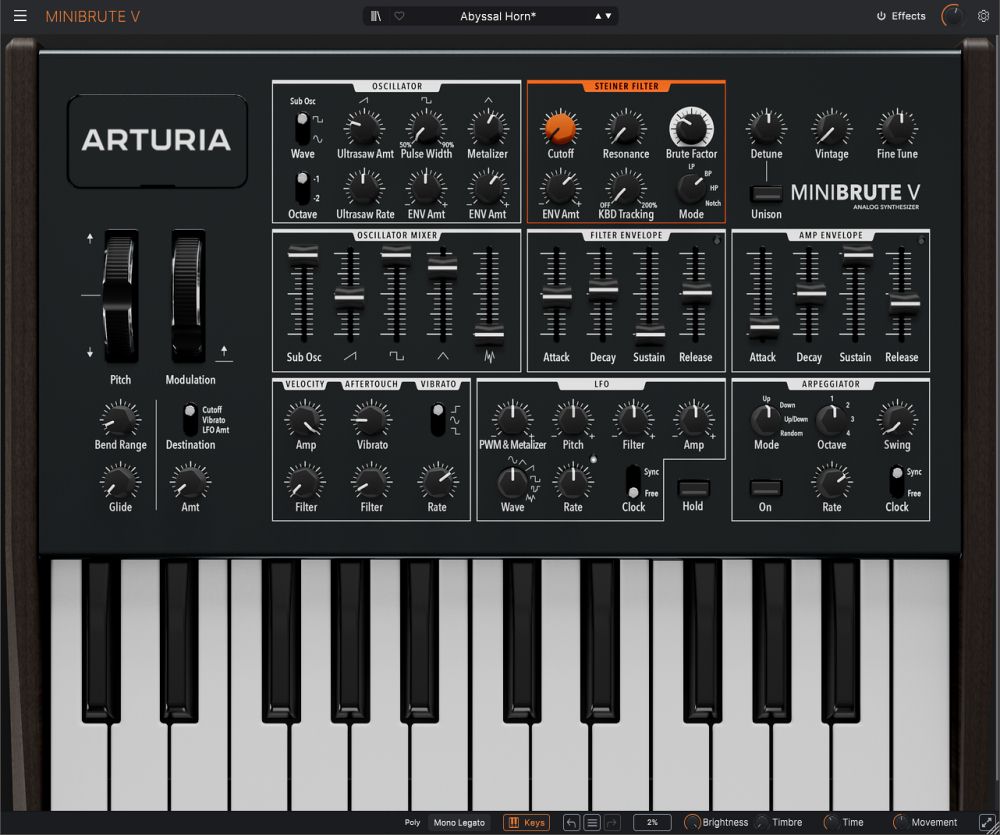
Task: Click the KBD Tracking knob
Action: pyautogui.click(x=626, y=188)
